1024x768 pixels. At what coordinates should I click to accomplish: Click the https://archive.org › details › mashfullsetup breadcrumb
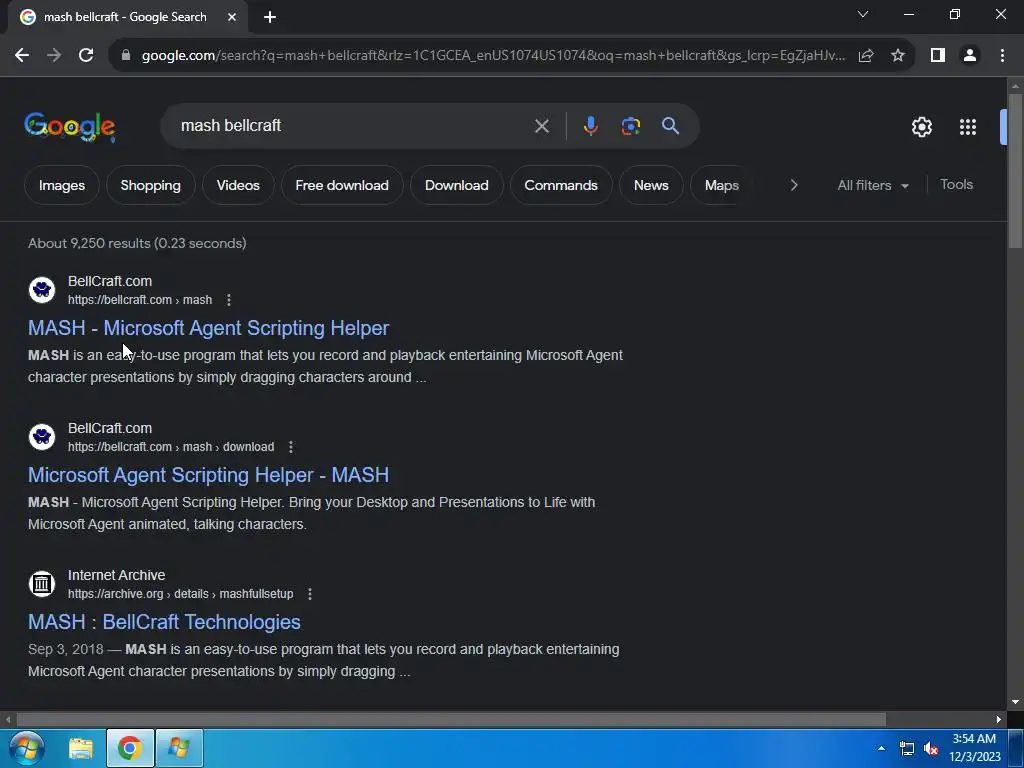[180, 594]
